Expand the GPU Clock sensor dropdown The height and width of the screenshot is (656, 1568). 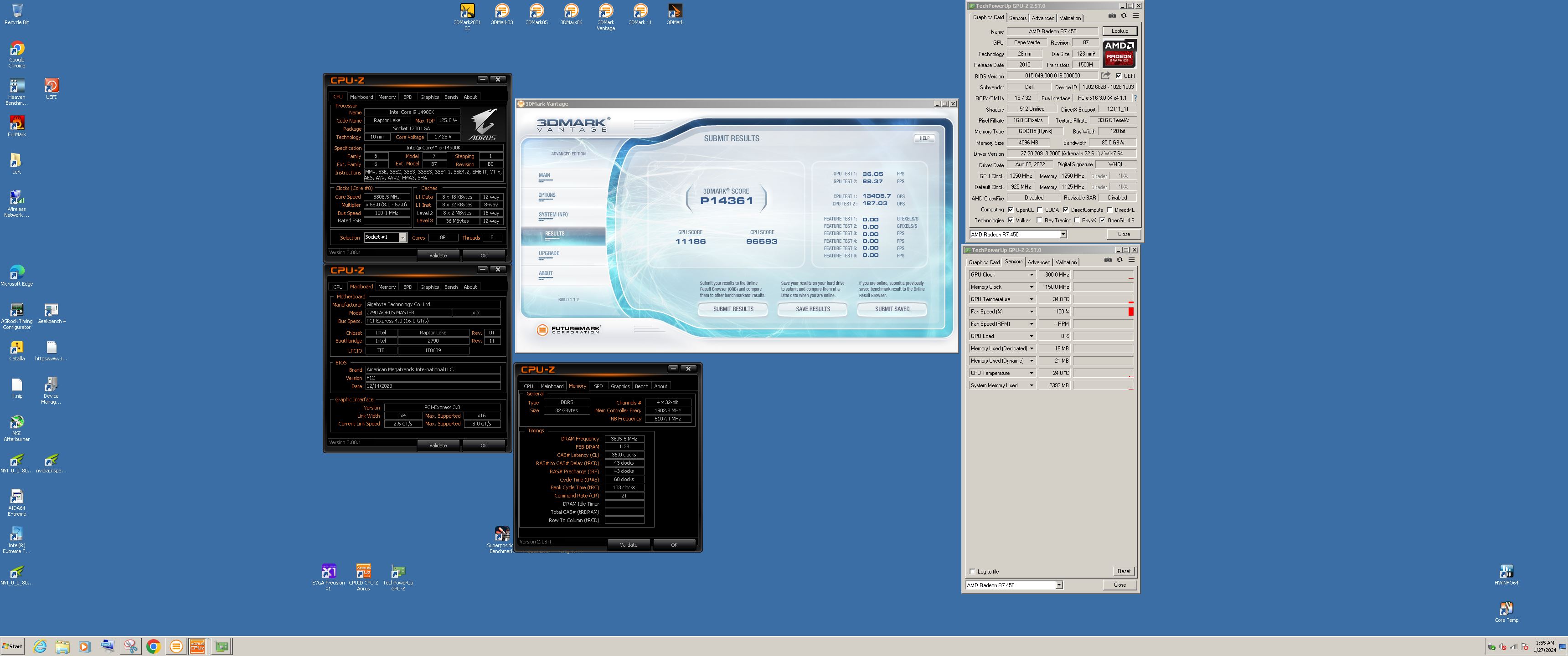pos(1031,274)
